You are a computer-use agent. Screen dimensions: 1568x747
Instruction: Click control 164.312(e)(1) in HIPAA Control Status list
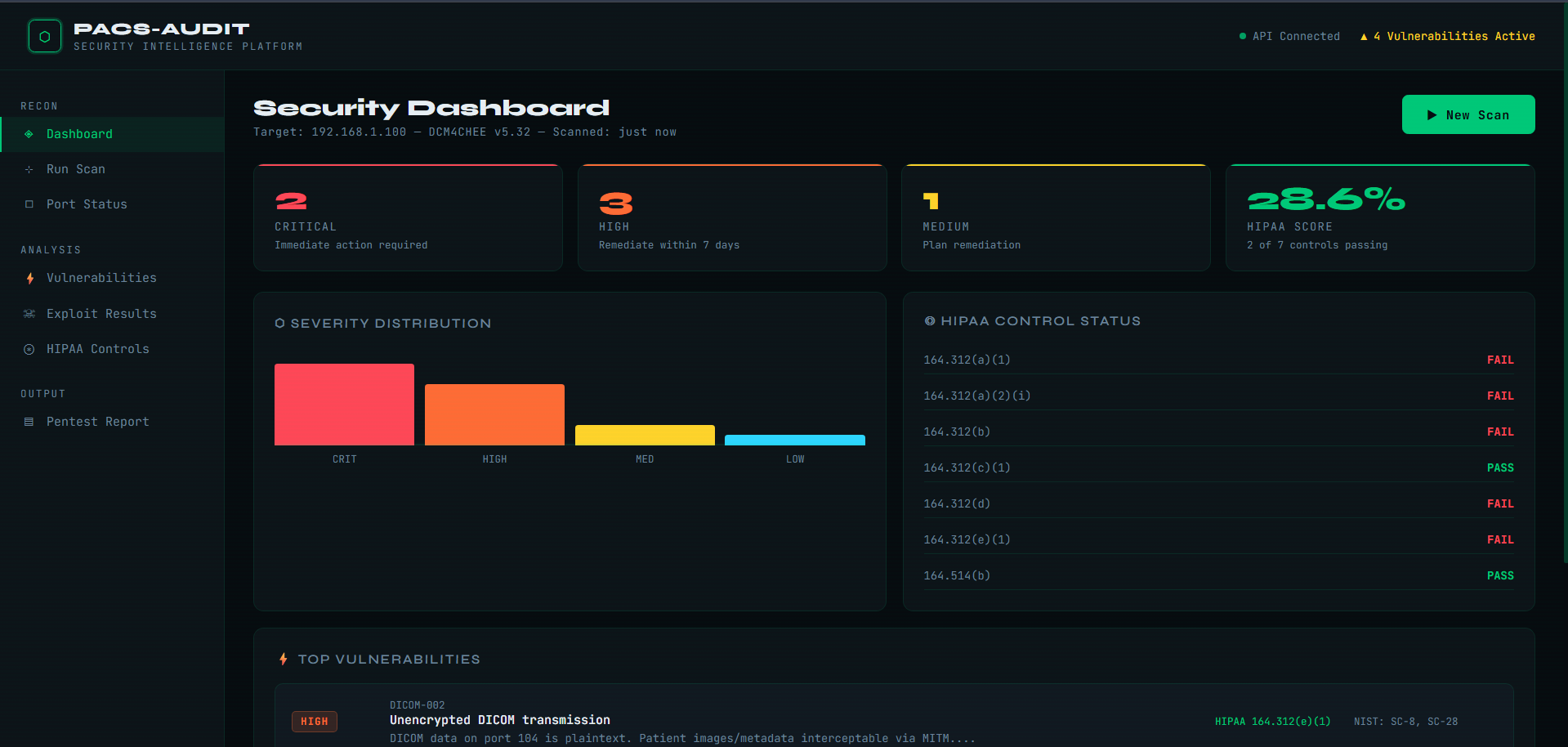(1218, 539)
